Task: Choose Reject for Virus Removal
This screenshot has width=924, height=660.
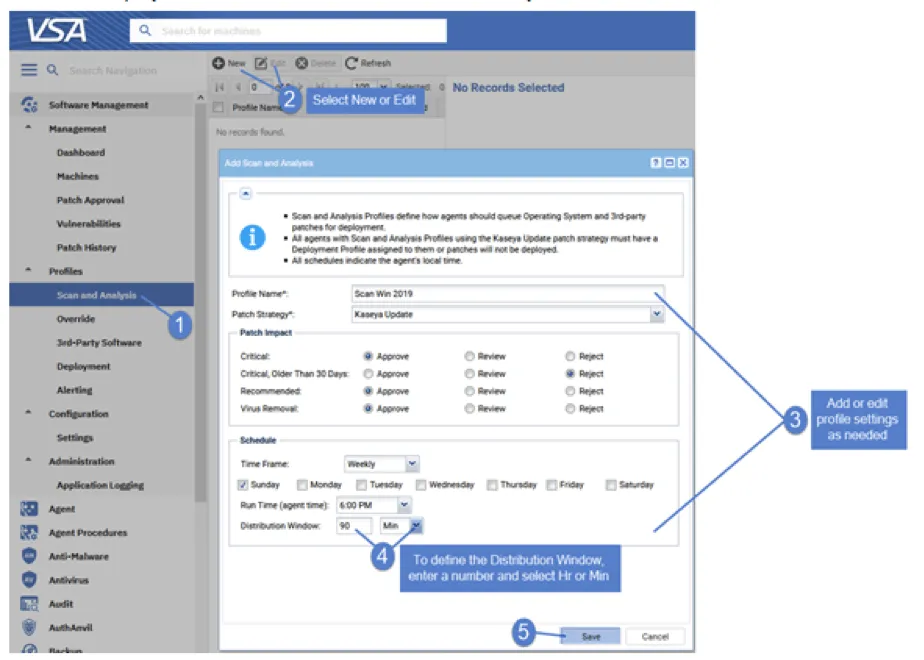Action: click(570, 409)
